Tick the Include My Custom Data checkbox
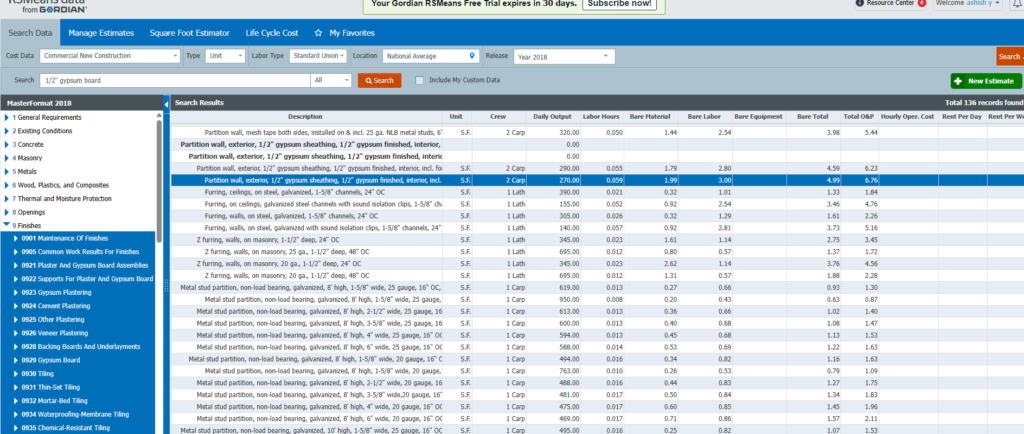 [419, 80]
